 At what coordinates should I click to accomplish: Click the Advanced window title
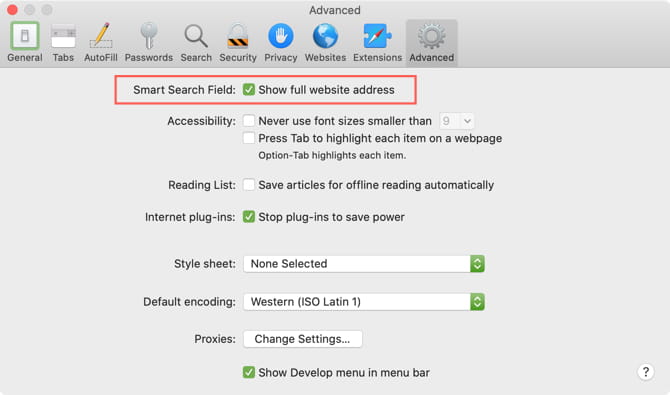coord(335,10)
